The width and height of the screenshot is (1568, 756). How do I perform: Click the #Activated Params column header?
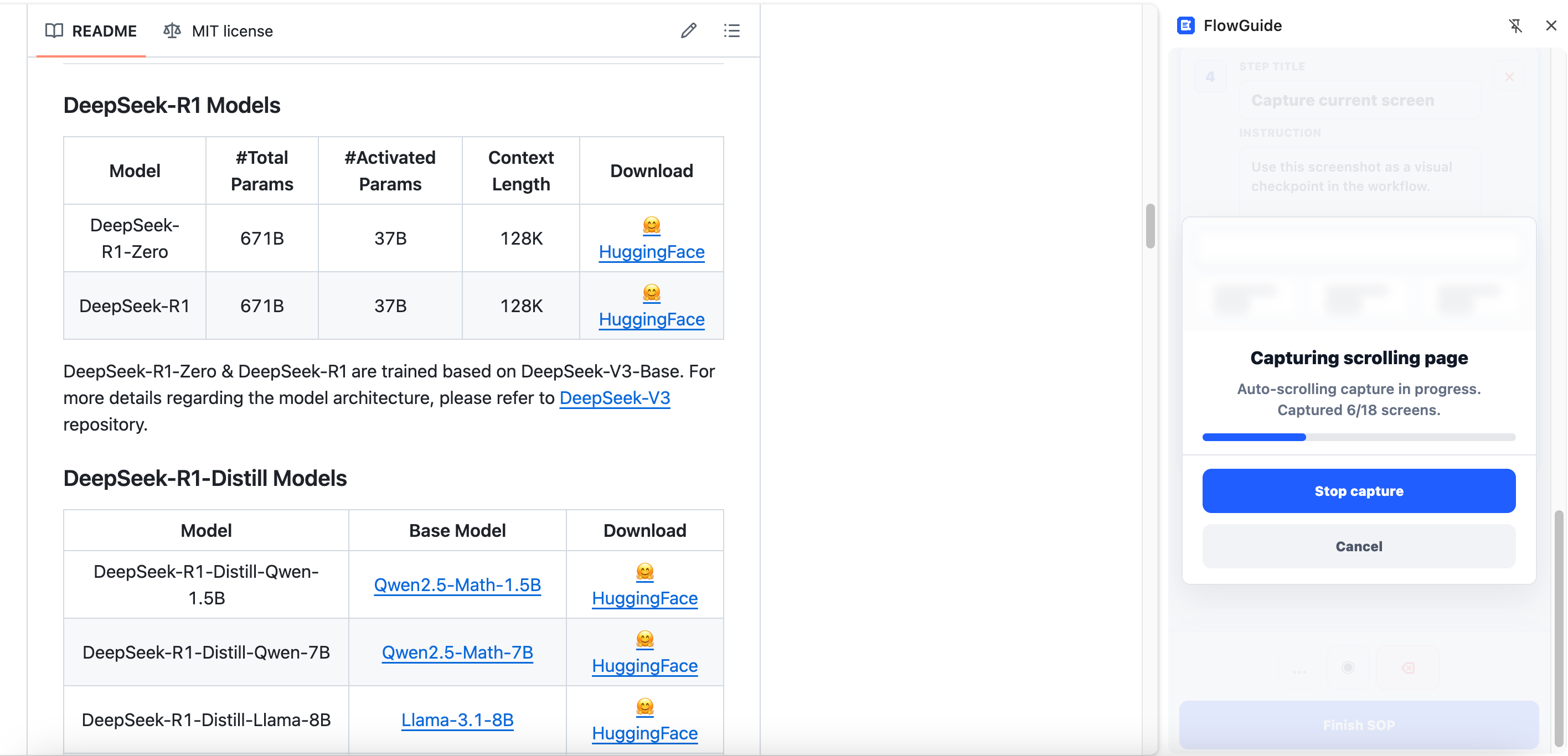click(390, 171)
